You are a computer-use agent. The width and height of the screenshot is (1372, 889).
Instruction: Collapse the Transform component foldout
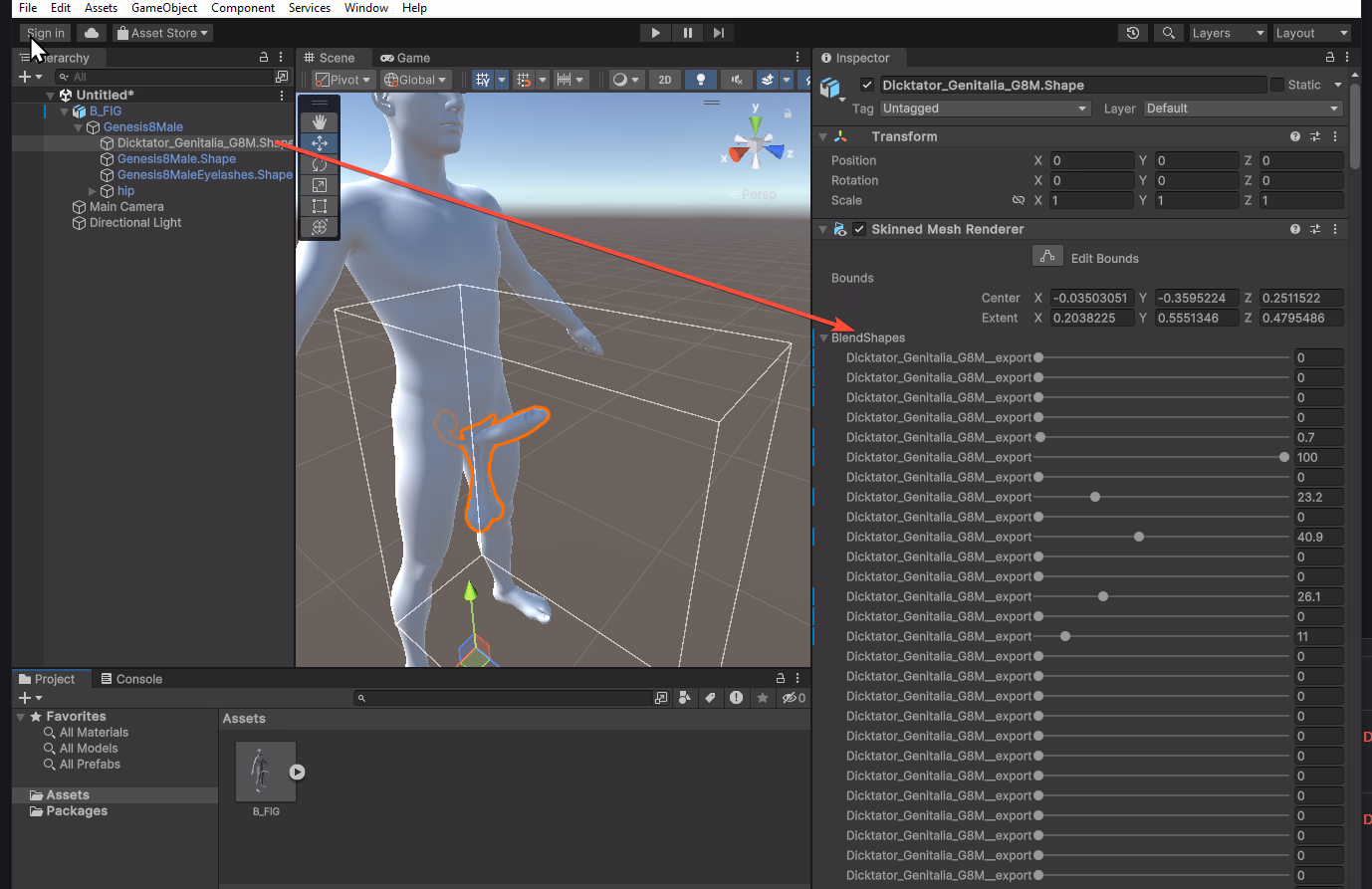pyautogui.click(x=823, y=136)
